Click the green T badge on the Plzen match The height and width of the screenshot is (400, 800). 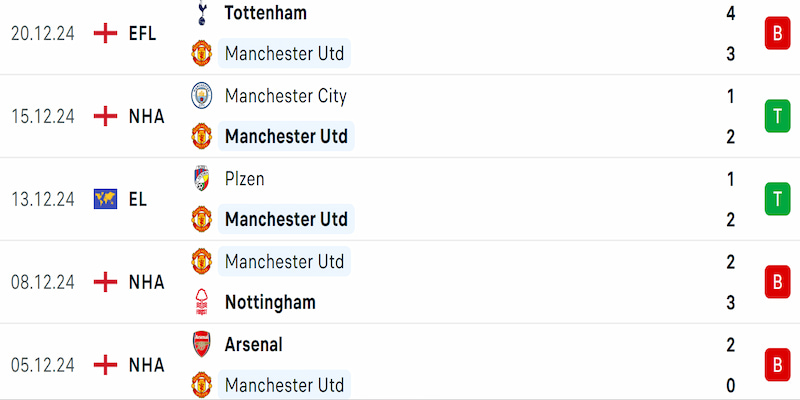click(778, 198)
